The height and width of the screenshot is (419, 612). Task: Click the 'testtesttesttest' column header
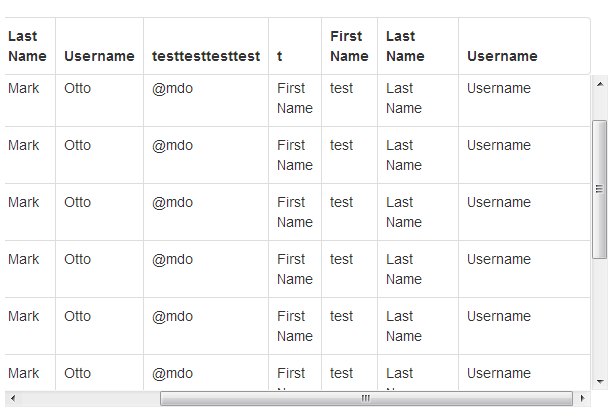(205, 56)
